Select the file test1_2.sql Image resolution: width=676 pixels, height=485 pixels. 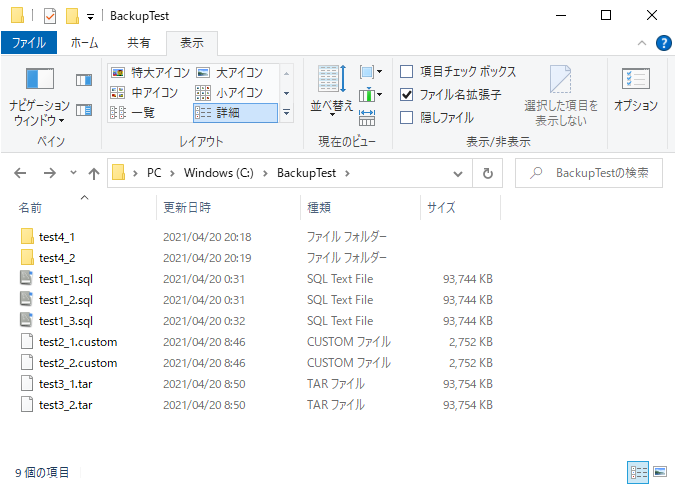pos(66,300)
